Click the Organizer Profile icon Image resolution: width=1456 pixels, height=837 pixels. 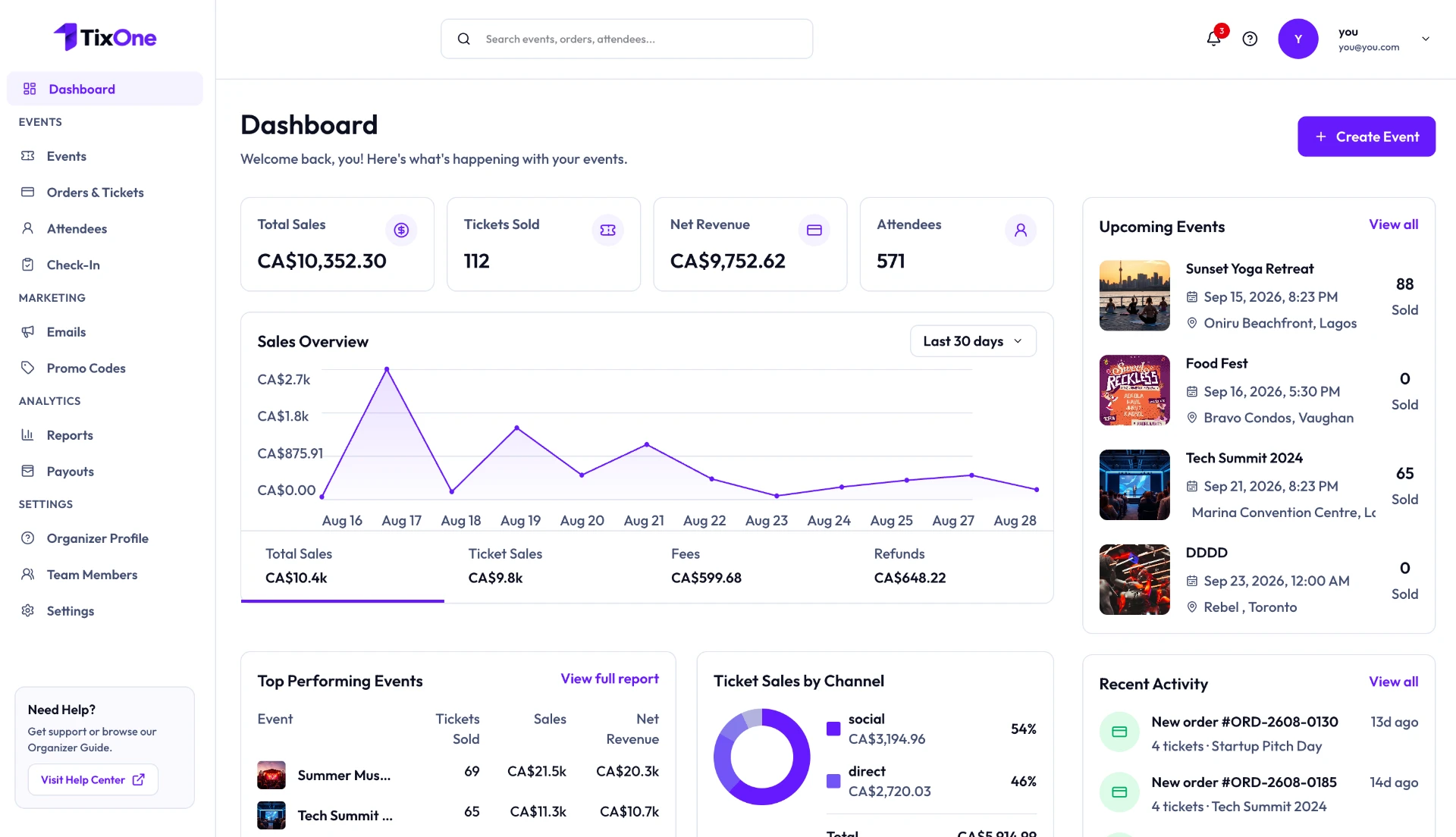(28, 538)
